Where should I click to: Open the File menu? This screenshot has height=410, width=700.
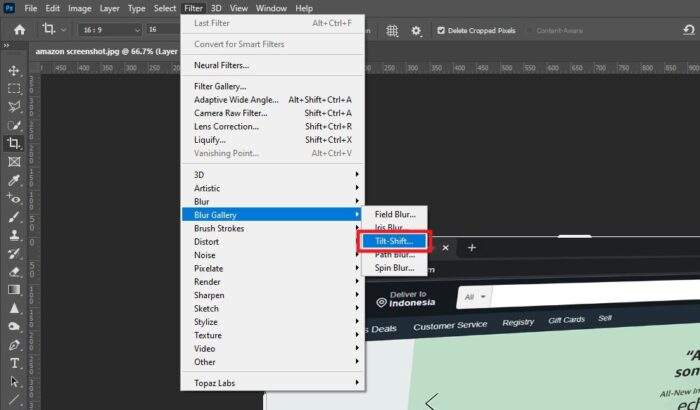pyautogui.click(x=31, y=8)
